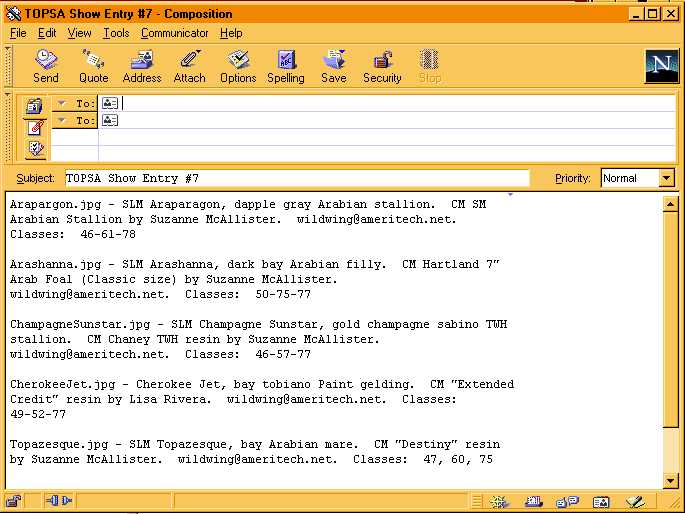Screen dimensions: 685x514
Task: Click the Netscape N logo
Action: pos(662,66)
